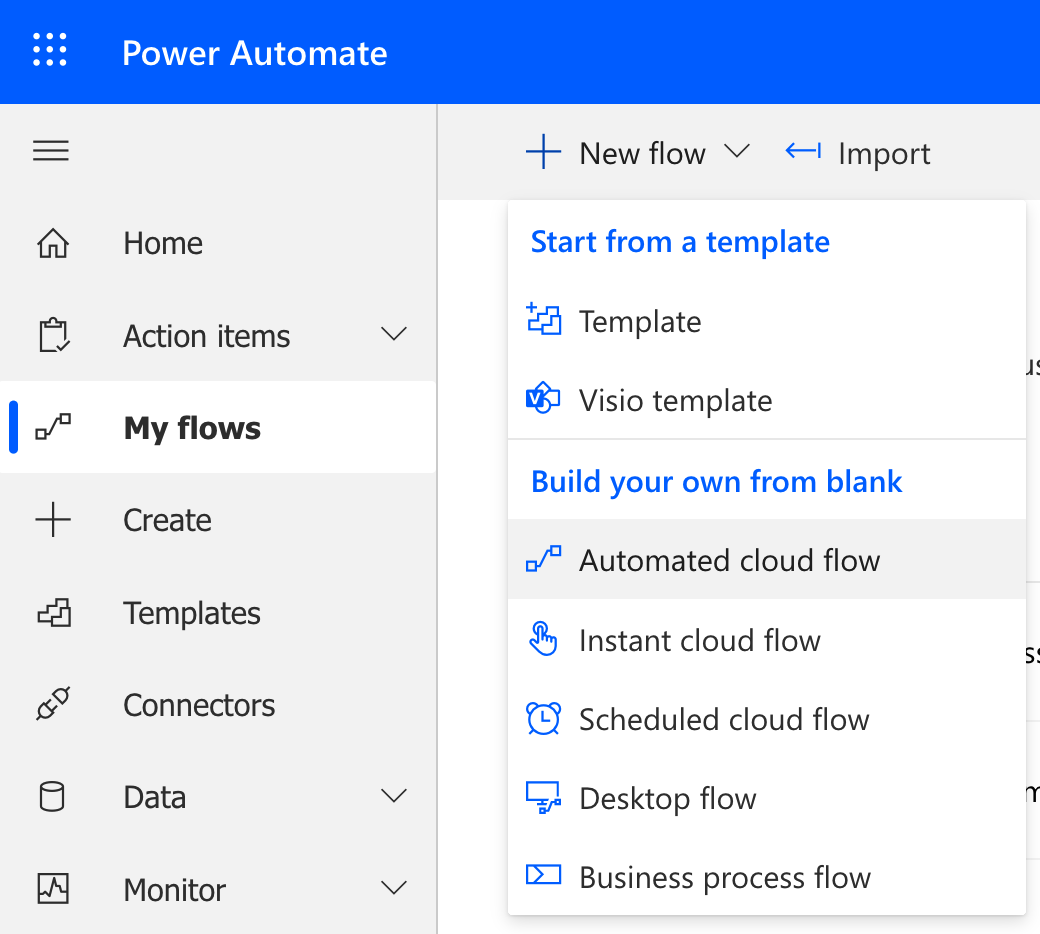Choose Template from the menu
The height and width of the screenshot is (934, 1040).
tap(767, 321)
